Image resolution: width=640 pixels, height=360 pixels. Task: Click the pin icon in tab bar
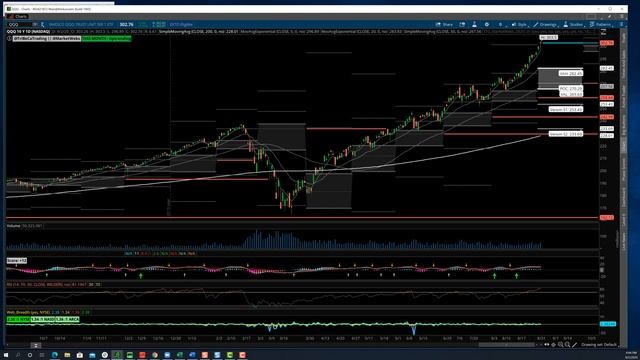609,16
